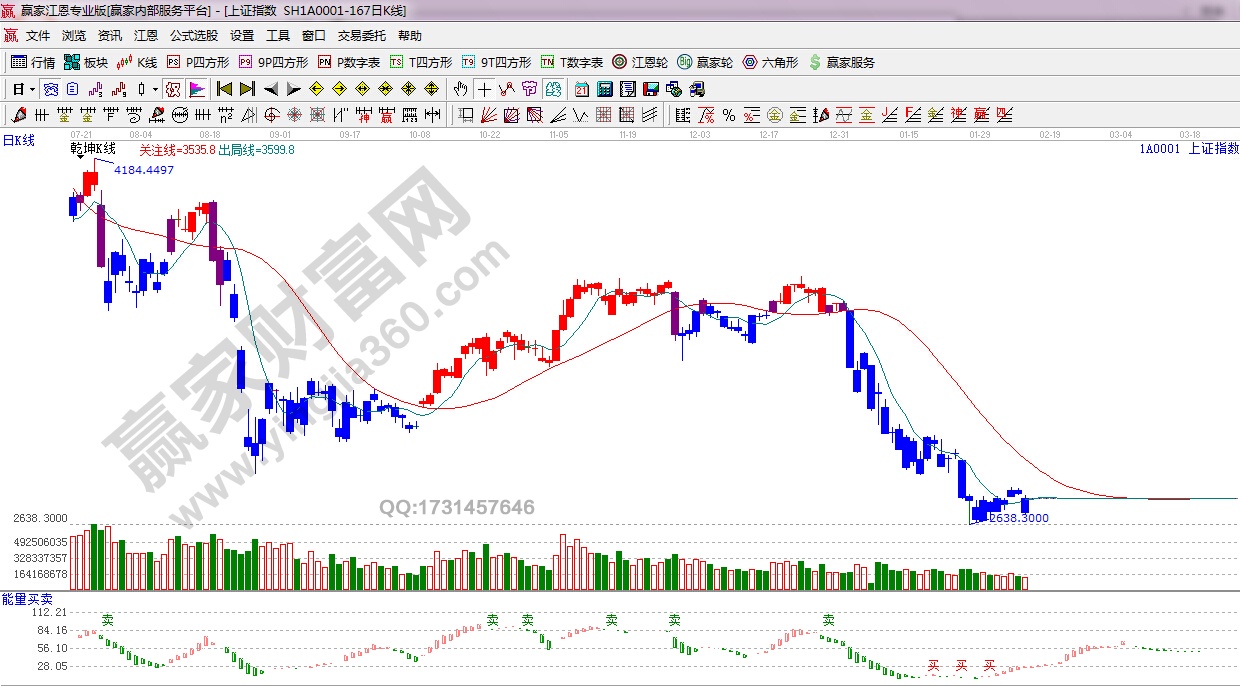
Task: Open the 江恩轮 Gann wheel tool
Action: pos(640,62)
